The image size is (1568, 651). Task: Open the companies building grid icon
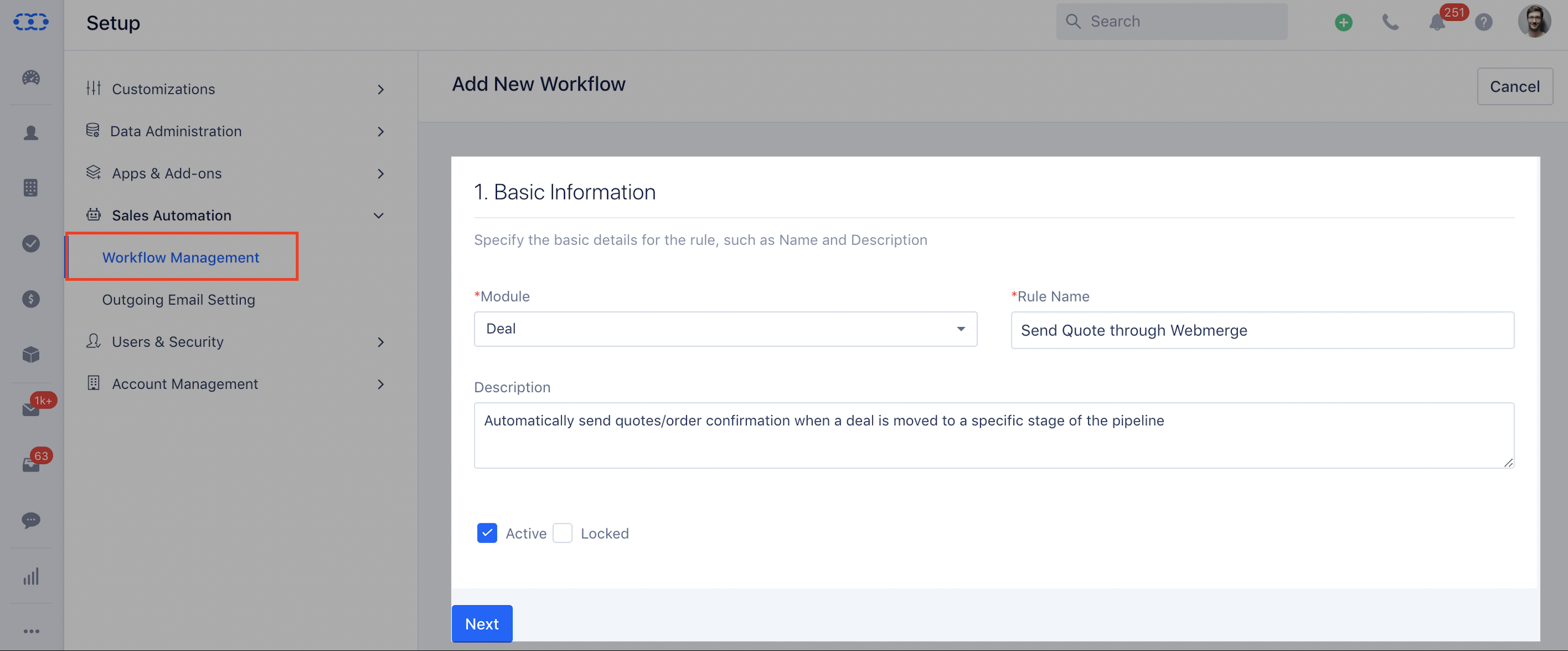[31, 188]
